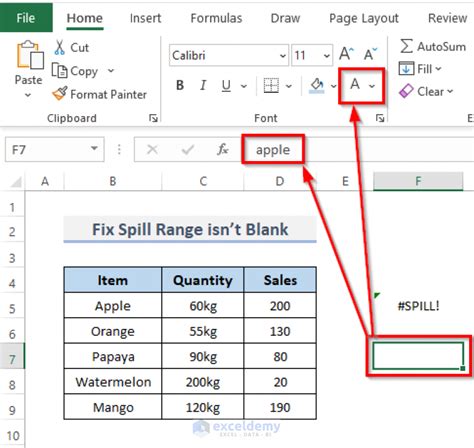Switch to the Home tab
The width and height of the screenshot is (474, 448).
click(85, 18)
